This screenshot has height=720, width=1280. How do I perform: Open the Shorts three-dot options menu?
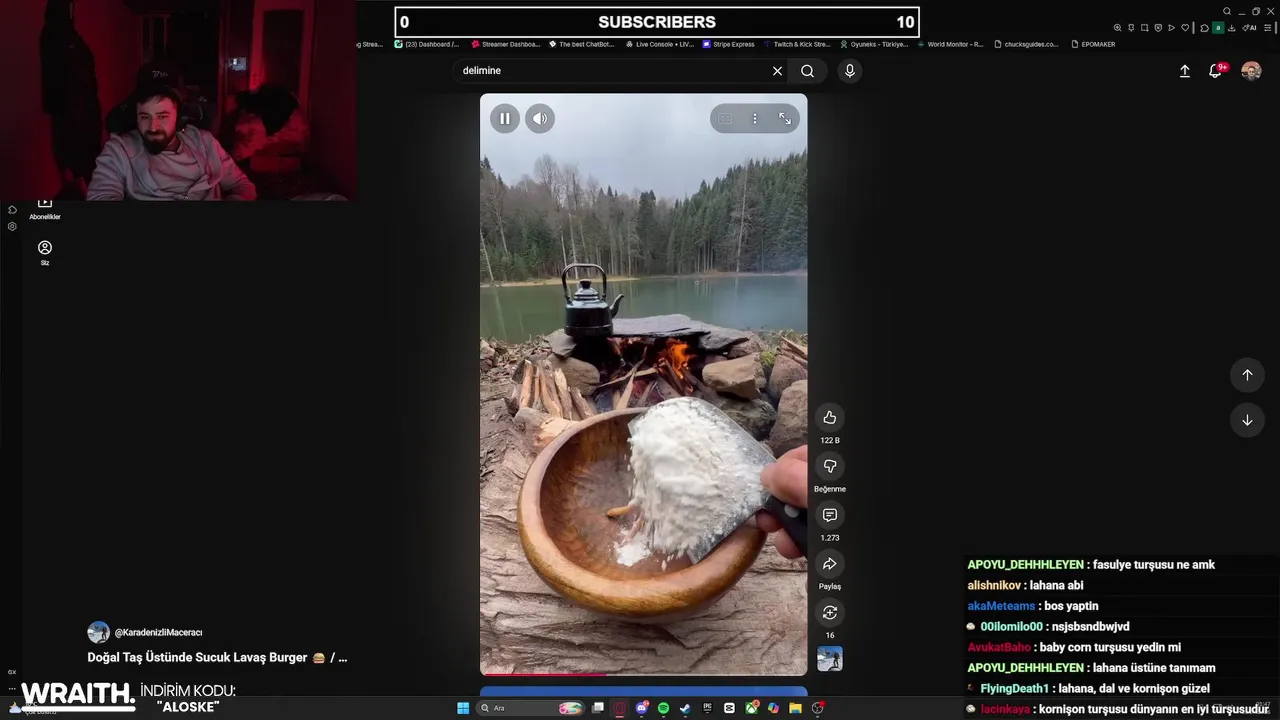tap(755, 119)
